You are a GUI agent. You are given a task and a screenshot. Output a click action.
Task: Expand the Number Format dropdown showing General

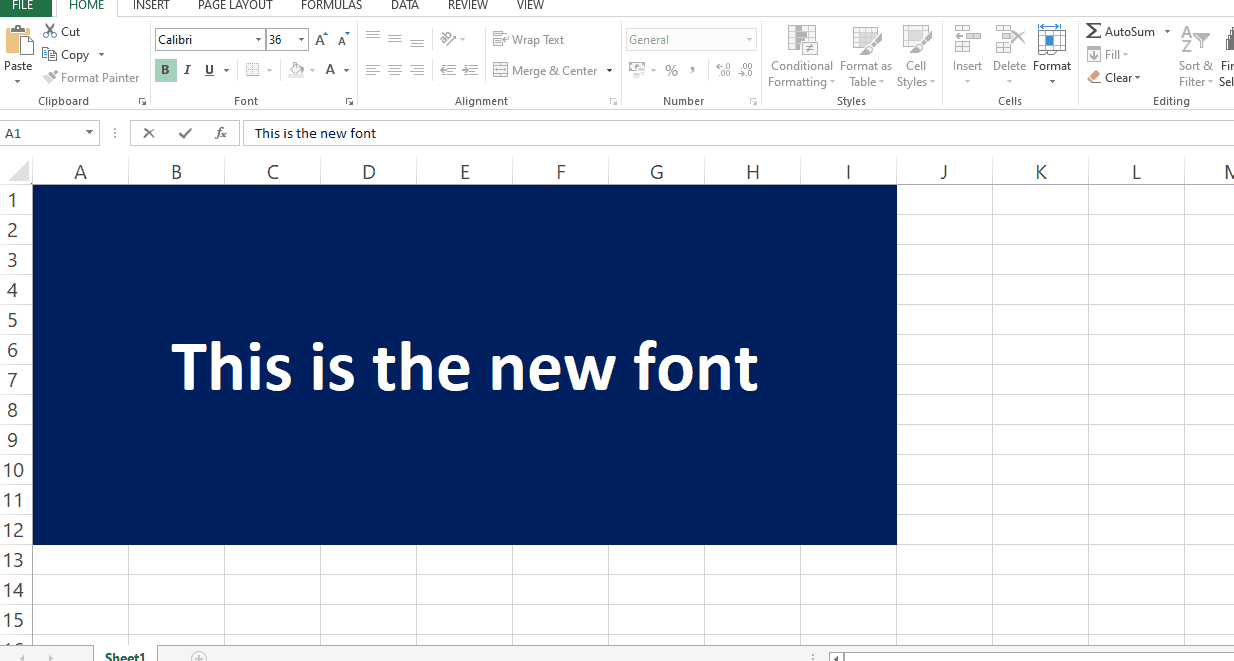point(751,39)
